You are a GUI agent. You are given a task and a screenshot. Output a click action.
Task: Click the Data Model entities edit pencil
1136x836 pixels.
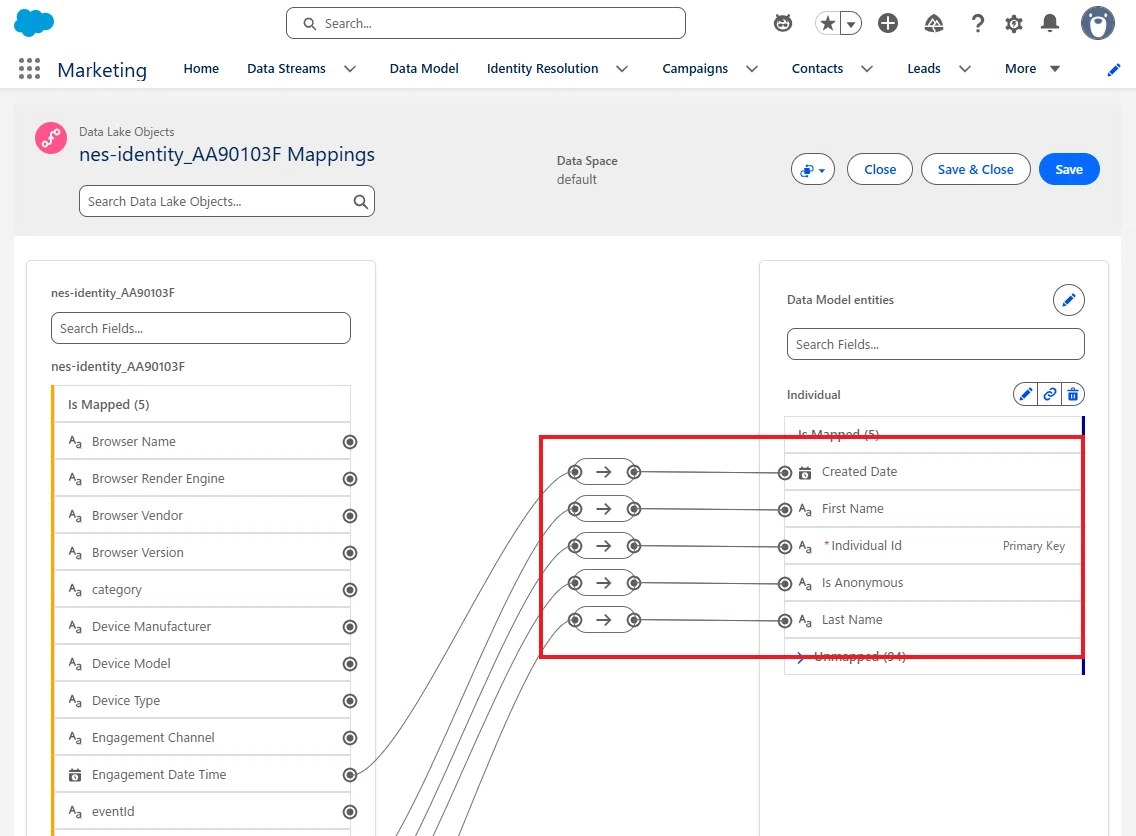tap(1069, 300)
